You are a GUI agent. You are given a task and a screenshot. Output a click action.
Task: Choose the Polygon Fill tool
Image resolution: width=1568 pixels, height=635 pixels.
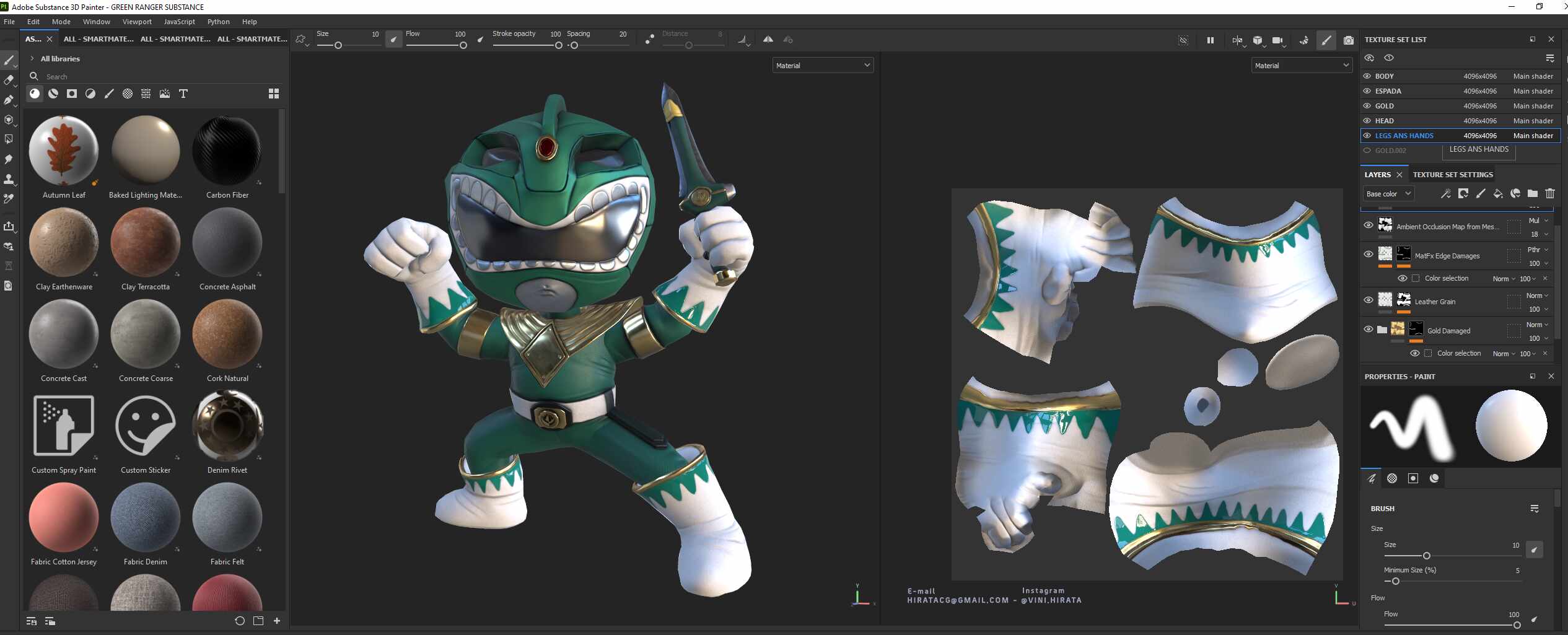[9, 139]
